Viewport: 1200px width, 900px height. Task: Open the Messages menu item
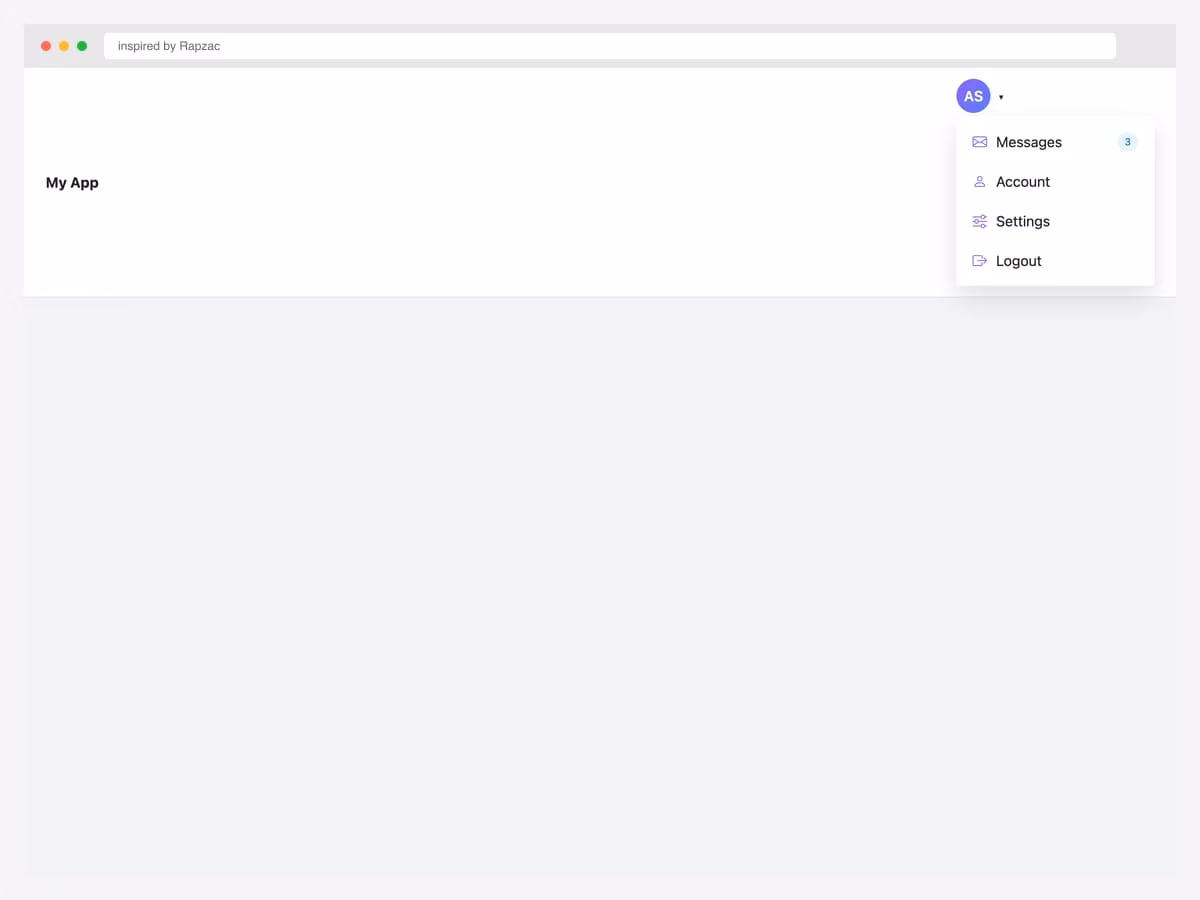click(1055, 142)
